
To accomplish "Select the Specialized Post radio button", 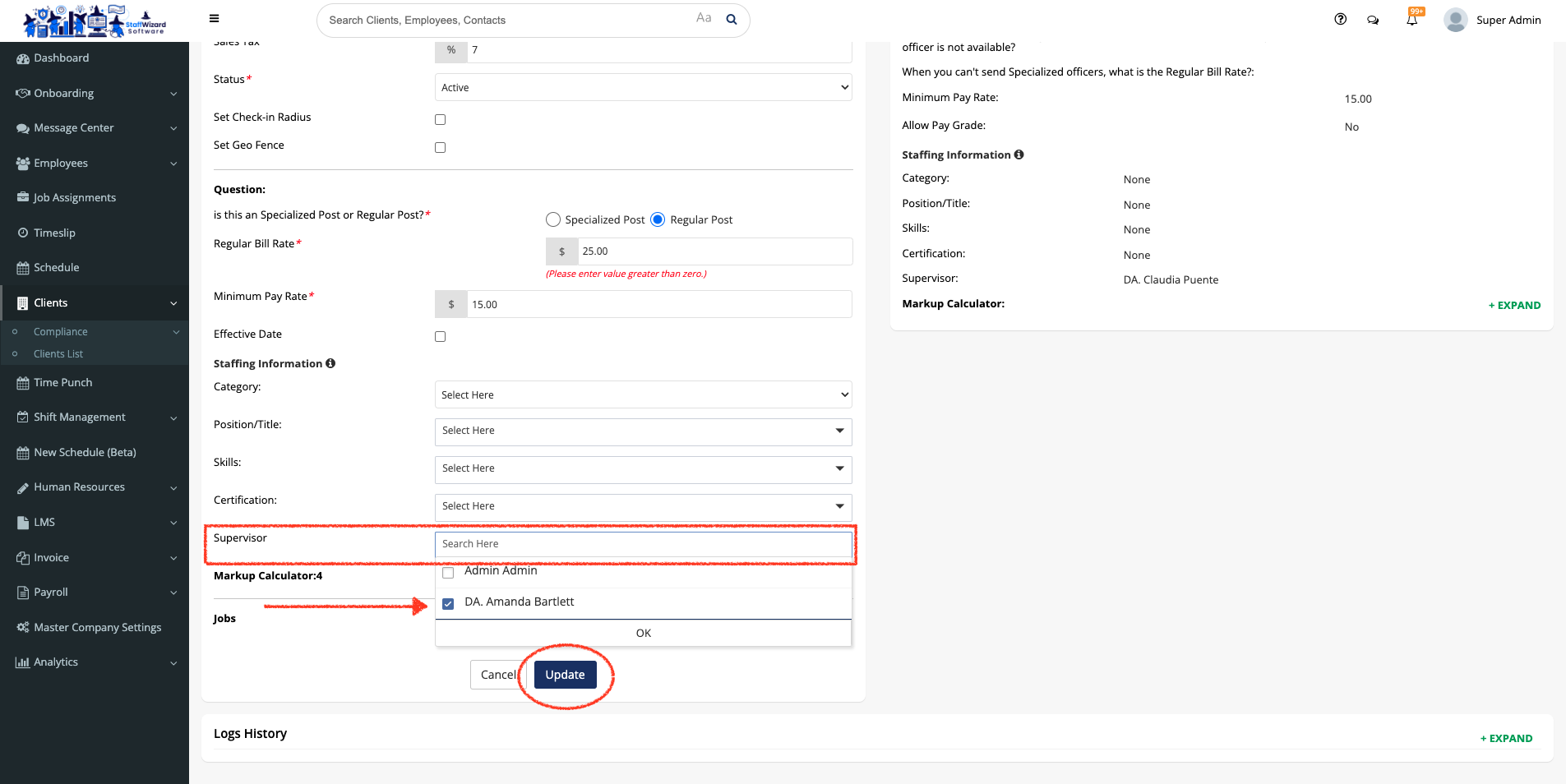I will 553,220.
